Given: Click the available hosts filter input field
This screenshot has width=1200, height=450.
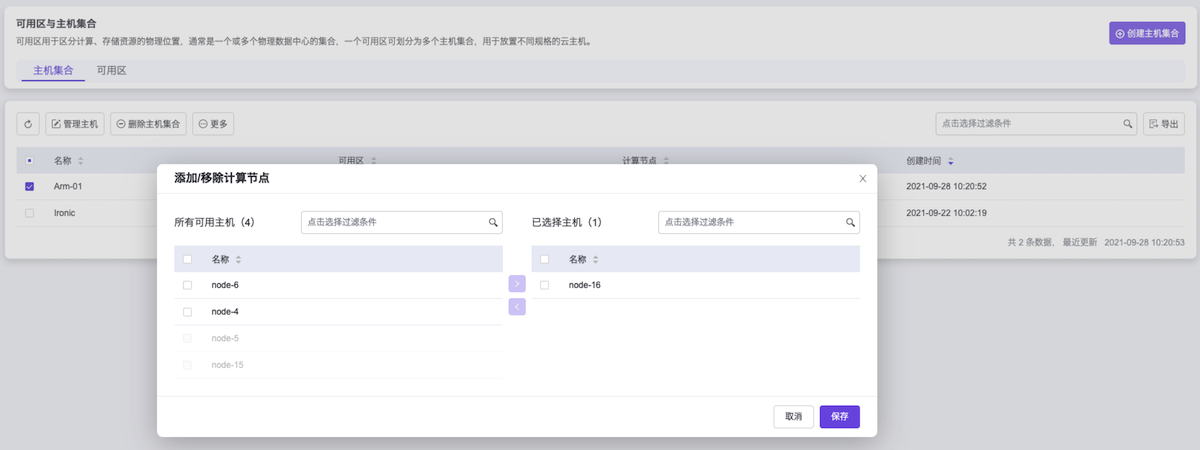Looking at the screenshot, I should tap(393, 222).
